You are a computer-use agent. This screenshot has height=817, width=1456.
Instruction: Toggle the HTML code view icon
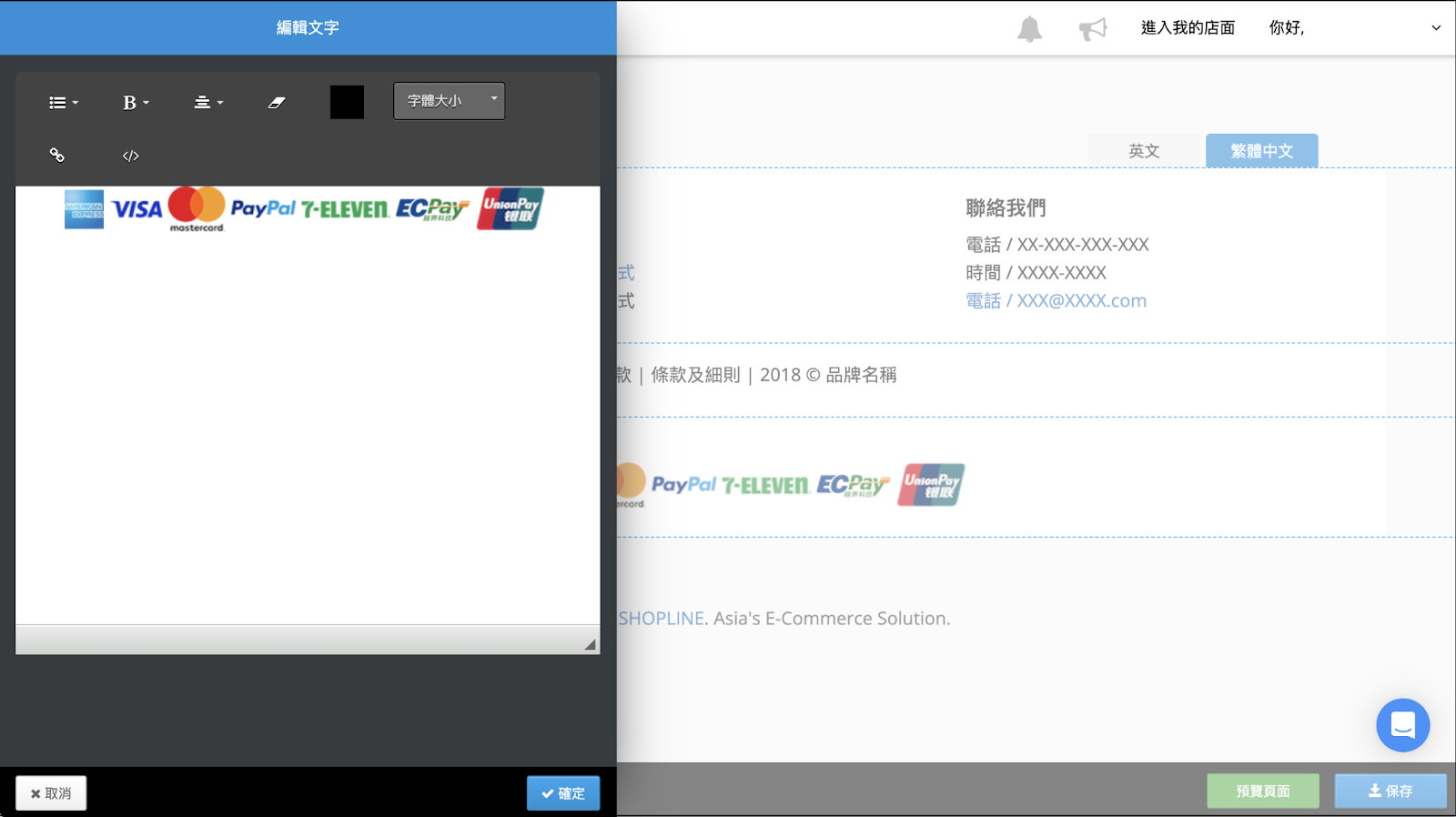[x=130, y=156]
